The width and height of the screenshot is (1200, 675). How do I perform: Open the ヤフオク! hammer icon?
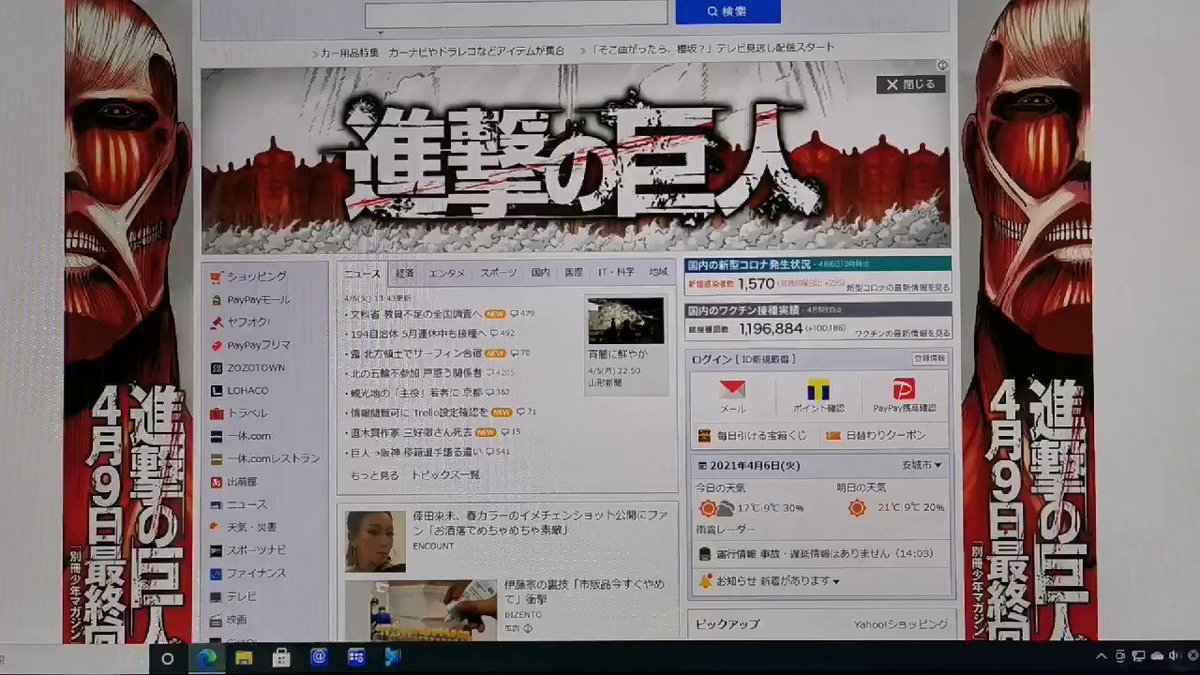pyautogui.click(x=215, y=322)
